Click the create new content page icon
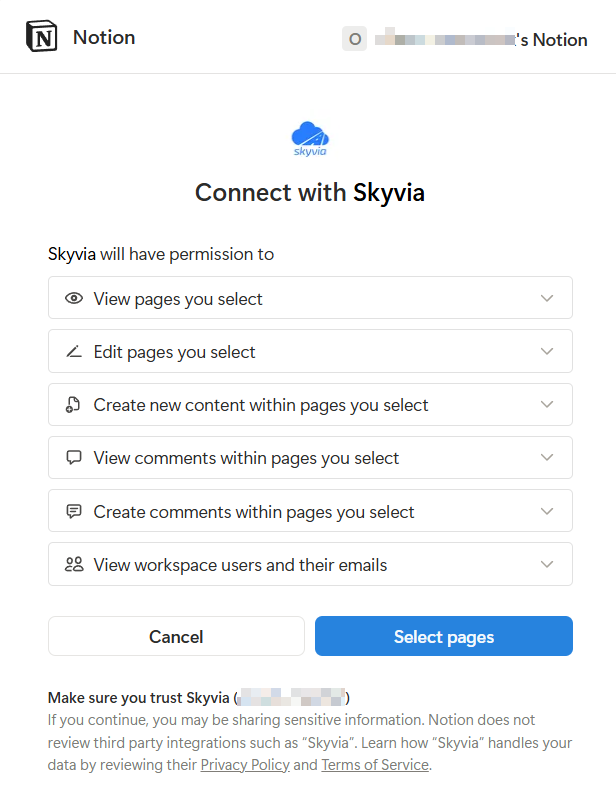Viewport: 616px width, 796px height. pyautogui.click(x=74, y=405)
